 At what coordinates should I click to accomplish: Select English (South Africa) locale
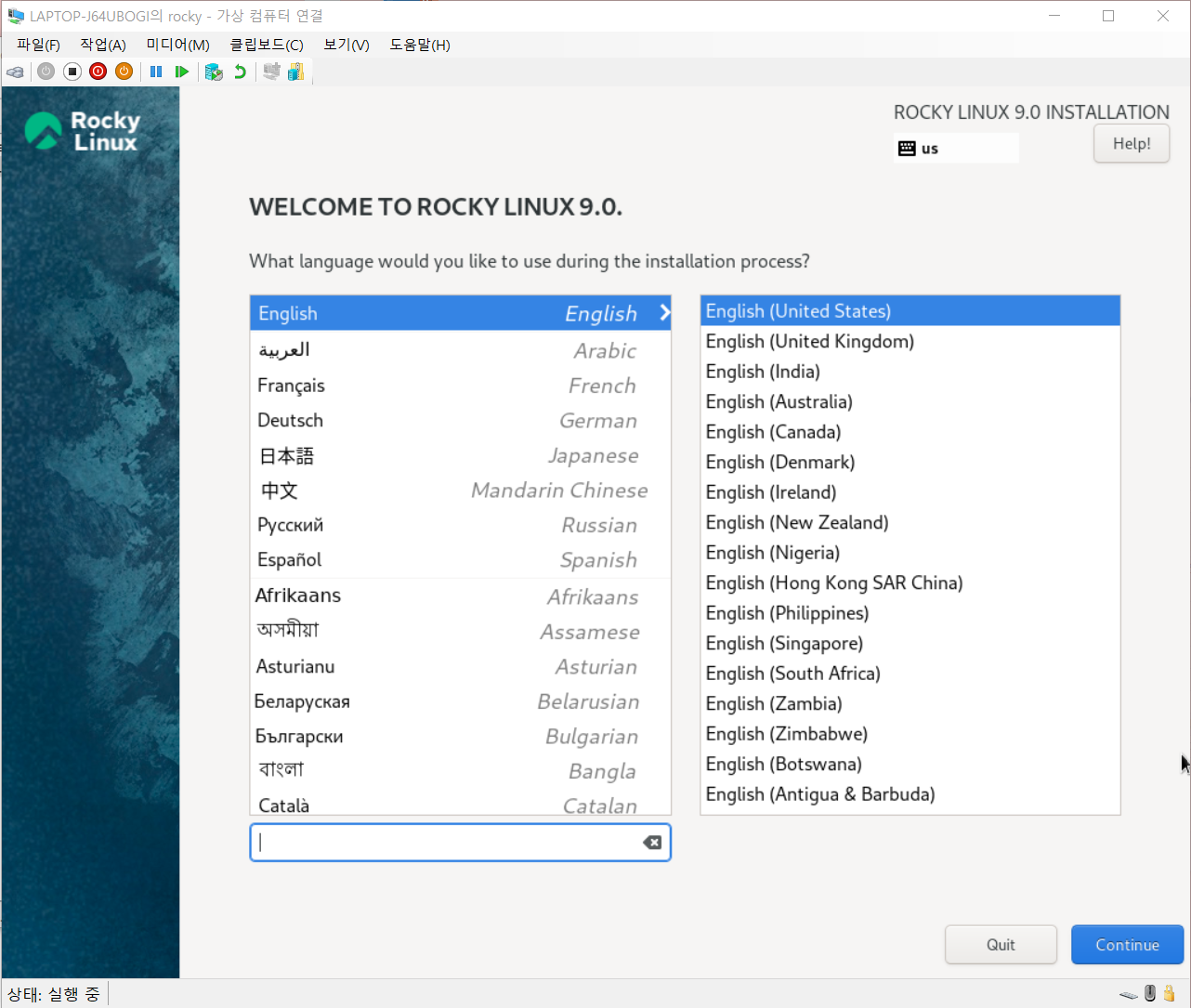(x=910, y=674)
